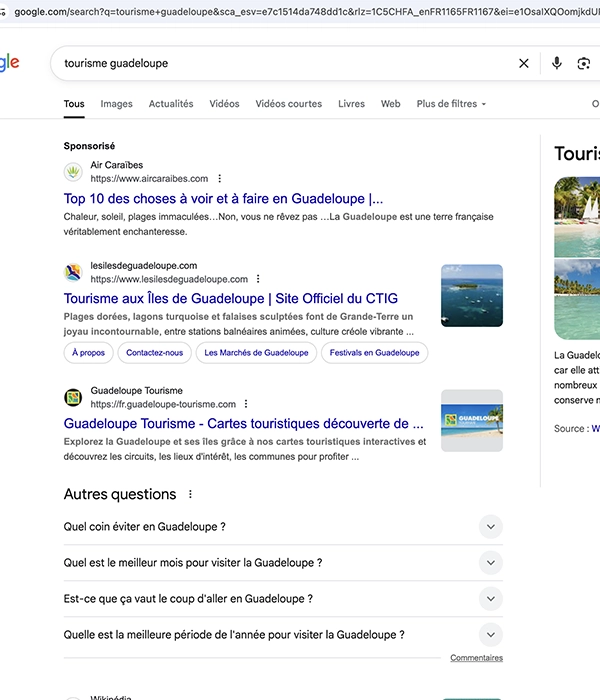Open the Air Caraïbes ad options menu
Screen dimensions: 600x700
tap(220, 179)
